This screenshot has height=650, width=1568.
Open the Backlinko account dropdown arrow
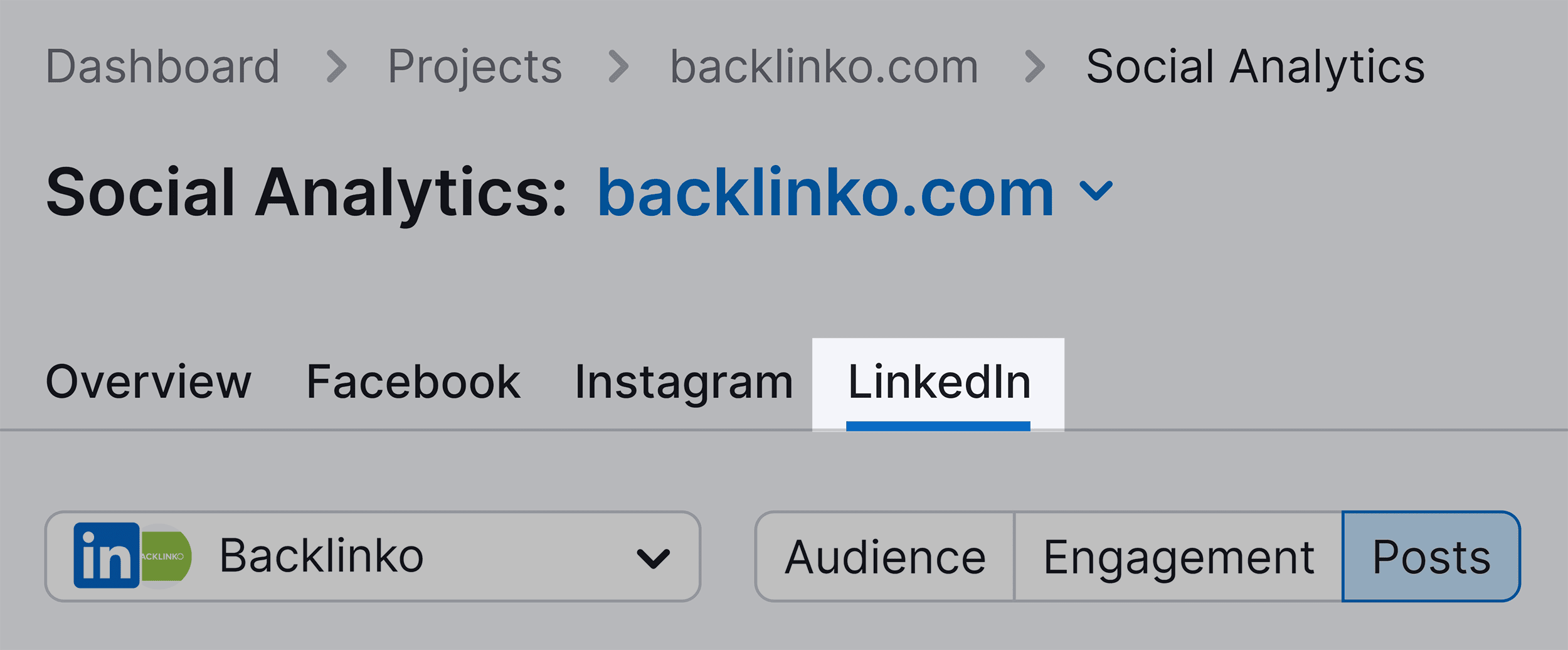click(x=653, y=558)
